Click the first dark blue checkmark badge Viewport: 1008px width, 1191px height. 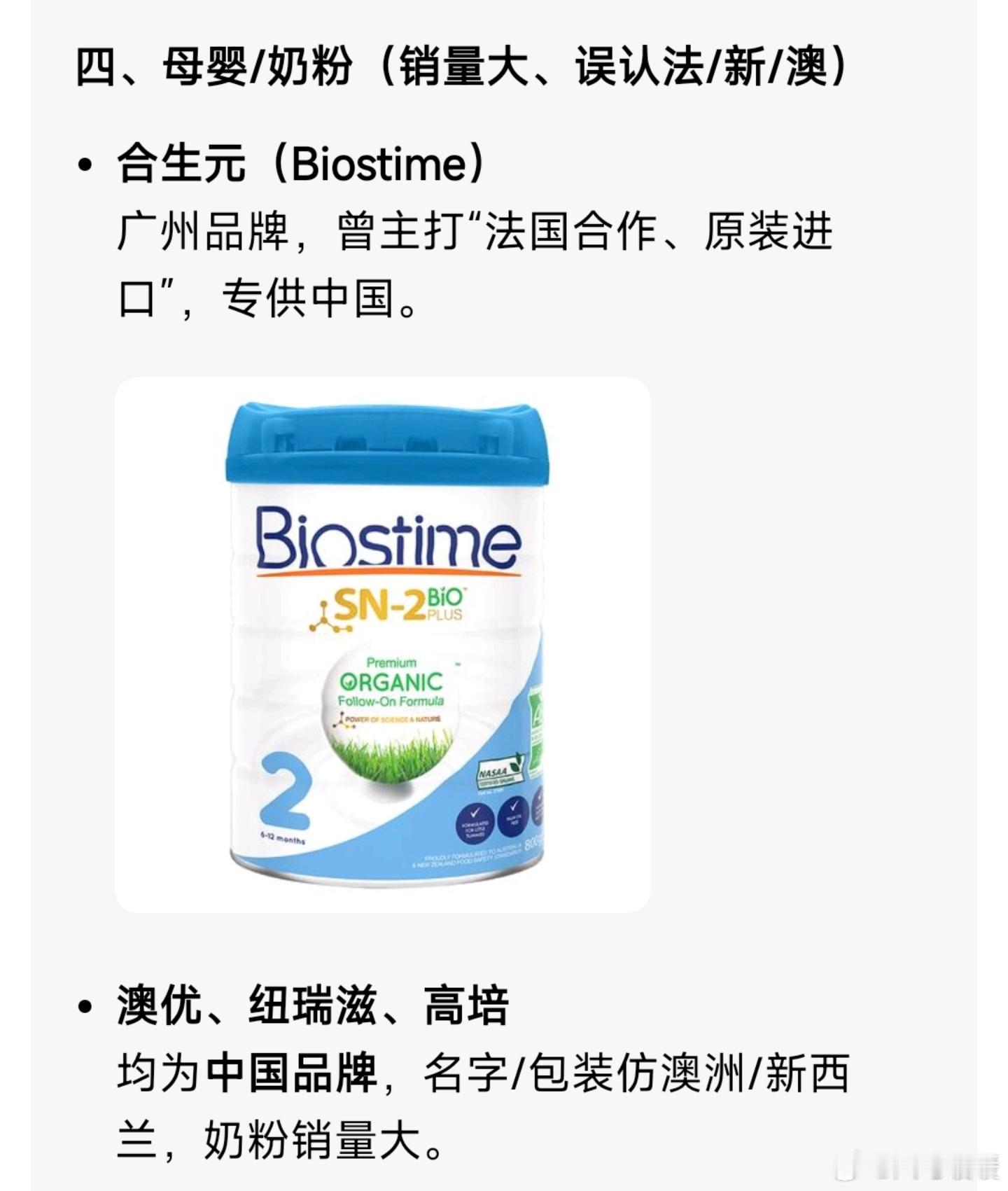coord(475,822)
